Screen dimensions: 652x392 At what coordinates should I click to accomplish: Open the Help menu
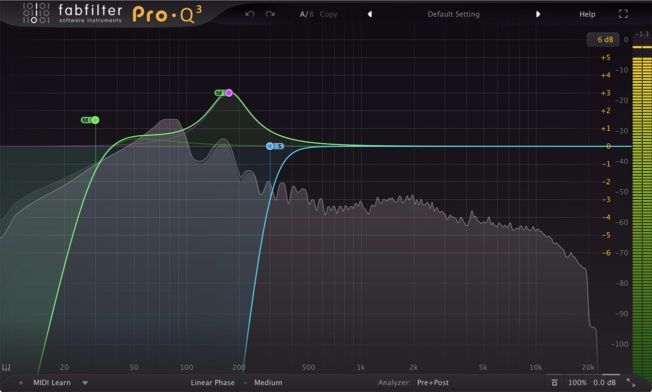pyautogui.click(x=587, y=14)
